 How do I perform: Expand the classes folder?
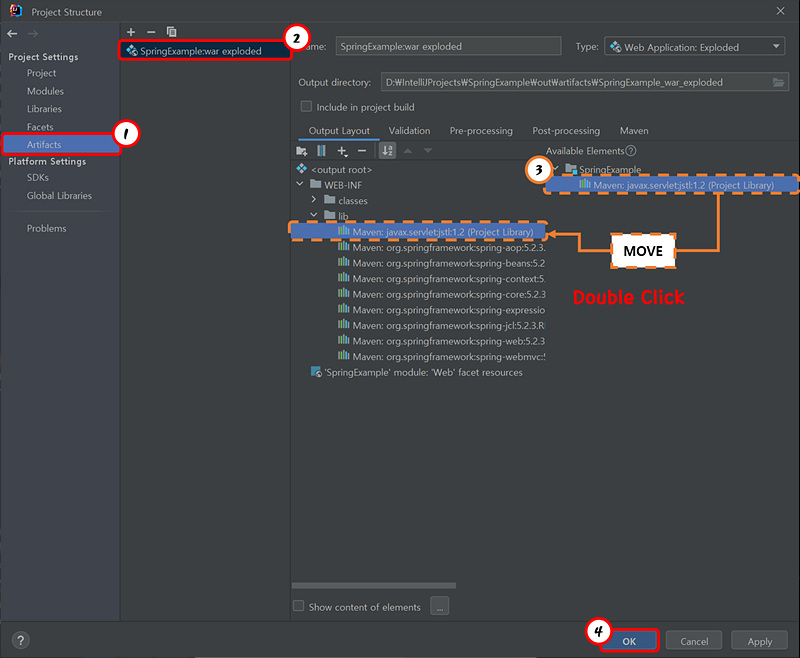point(314,200)
